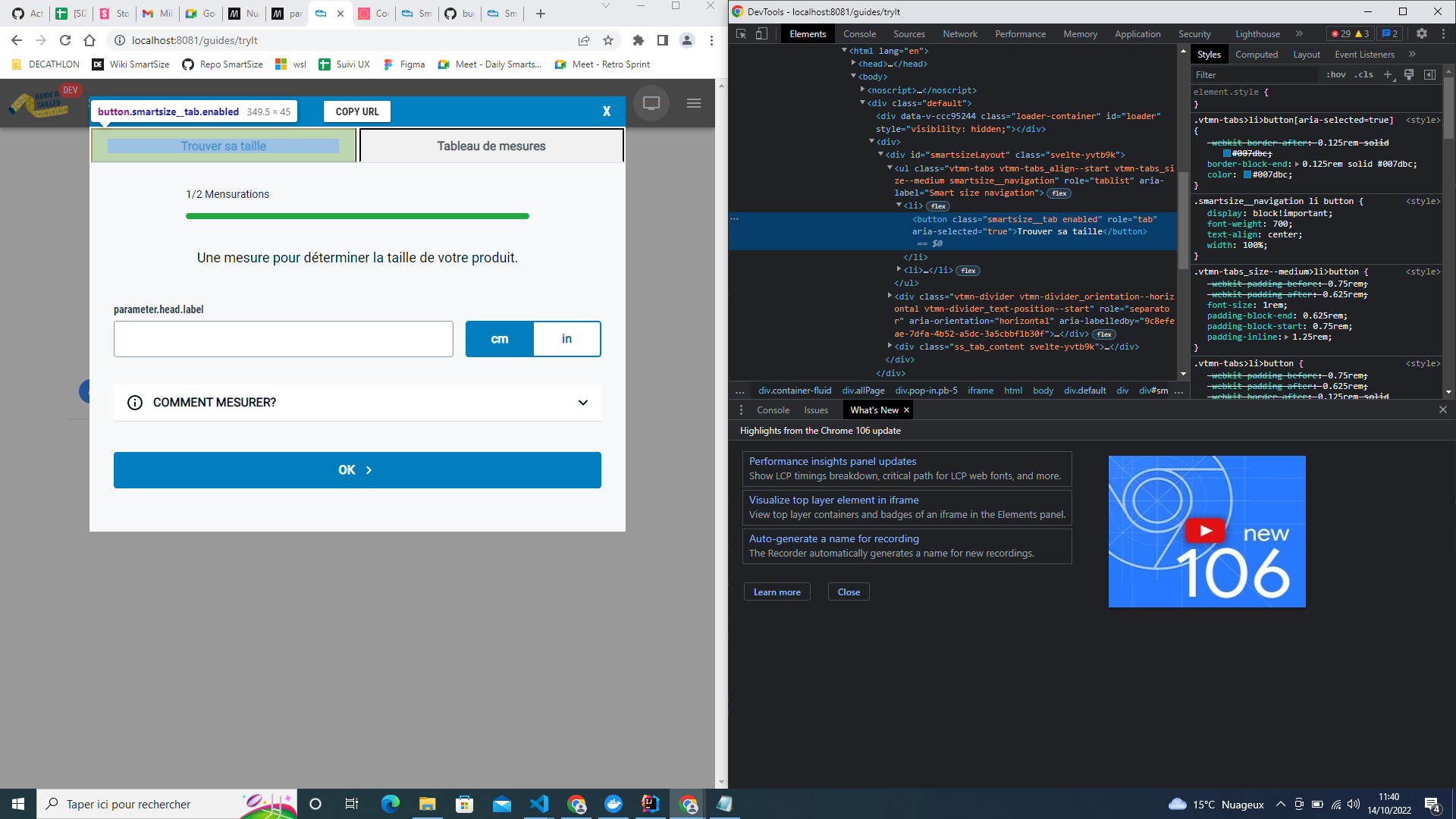This screenshot has width=1456, height=819.
Task: Open the Issues counter badge showing 2
Action: coord(1390,33)
